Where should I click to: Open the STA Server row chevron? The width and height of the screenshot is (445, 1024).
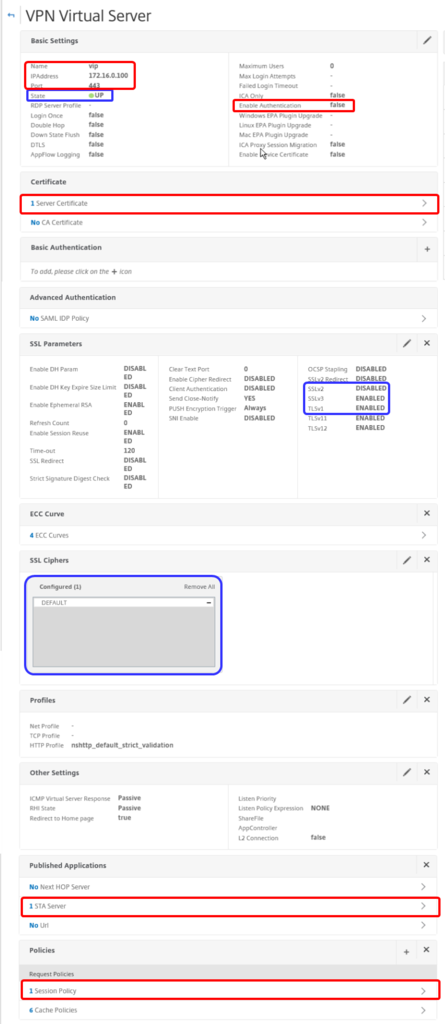coord(424,906)
